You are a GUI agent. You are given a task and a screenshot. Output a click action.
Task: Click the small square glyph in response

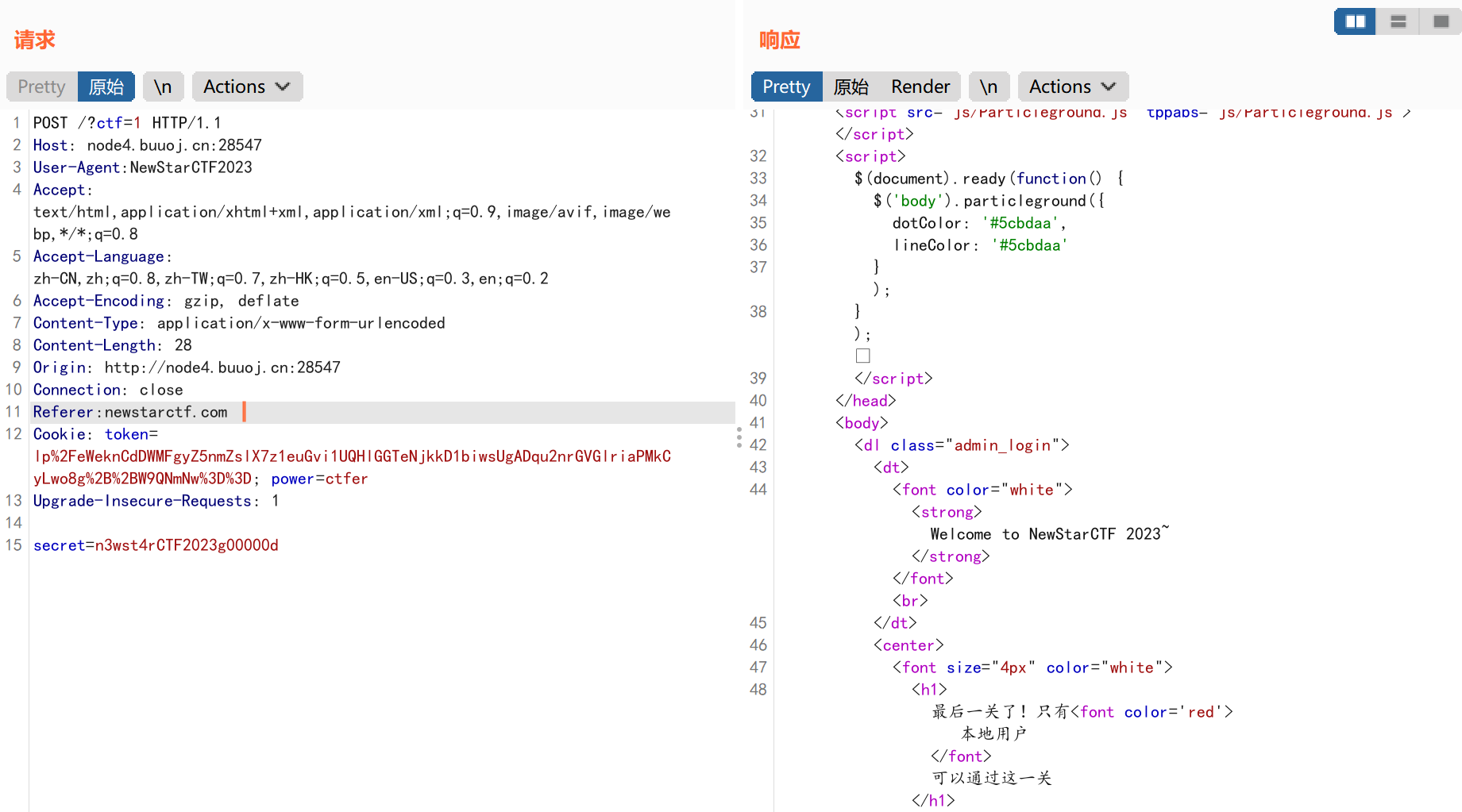coord(863,356)
